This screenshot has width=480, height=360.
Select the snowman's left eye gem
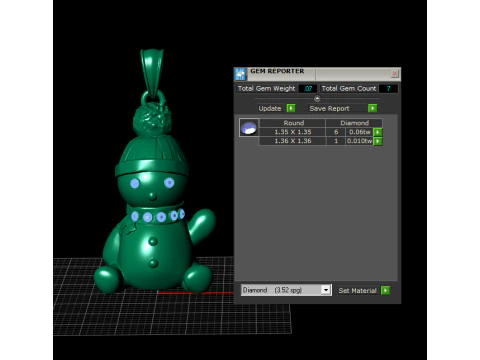click(x=135, y=183)
